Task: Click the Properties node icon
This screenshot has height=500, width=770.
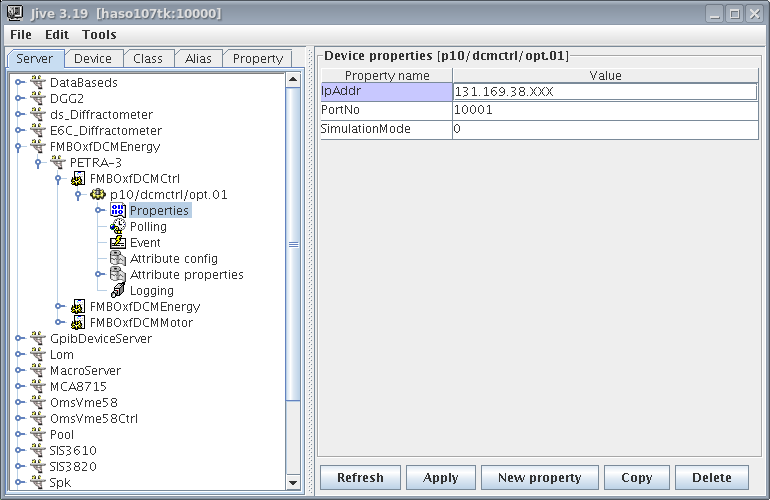Action: (118, 210)
